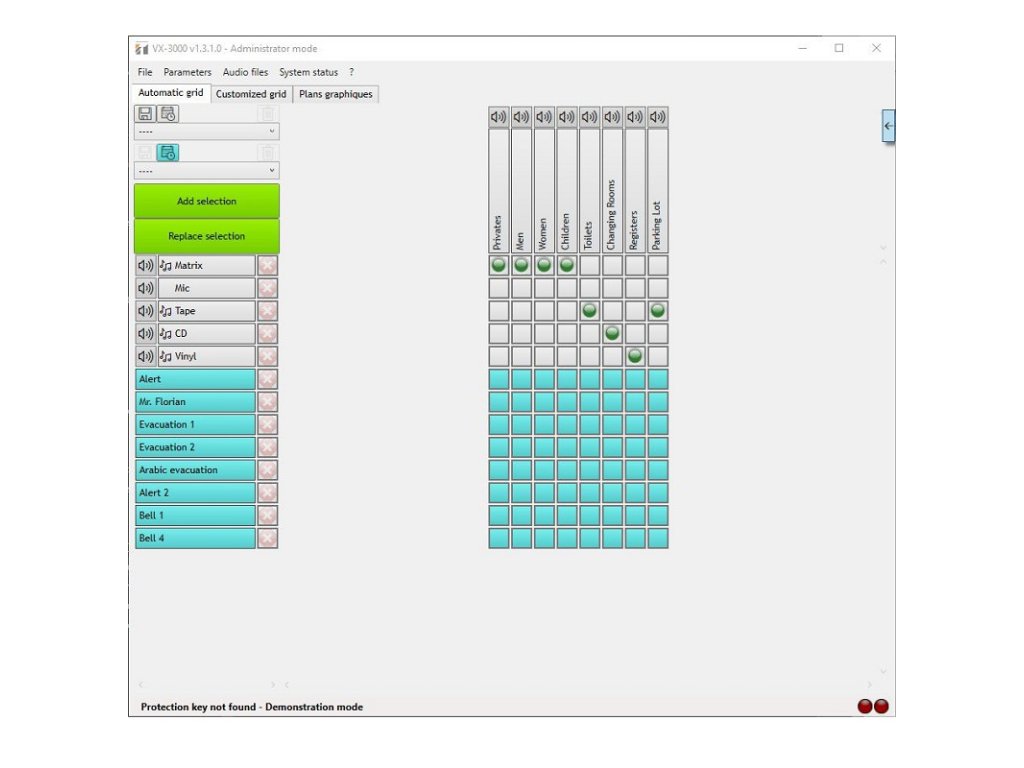Click the speaker icon above Toilets column
Screen dimensions: 1024x768
589,117
